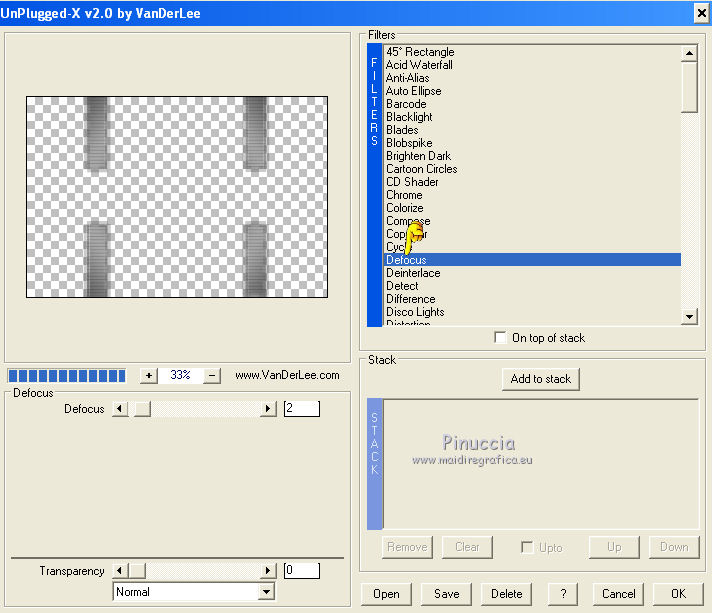
Task: Click the filter preview image
Action: pos(177,197)
